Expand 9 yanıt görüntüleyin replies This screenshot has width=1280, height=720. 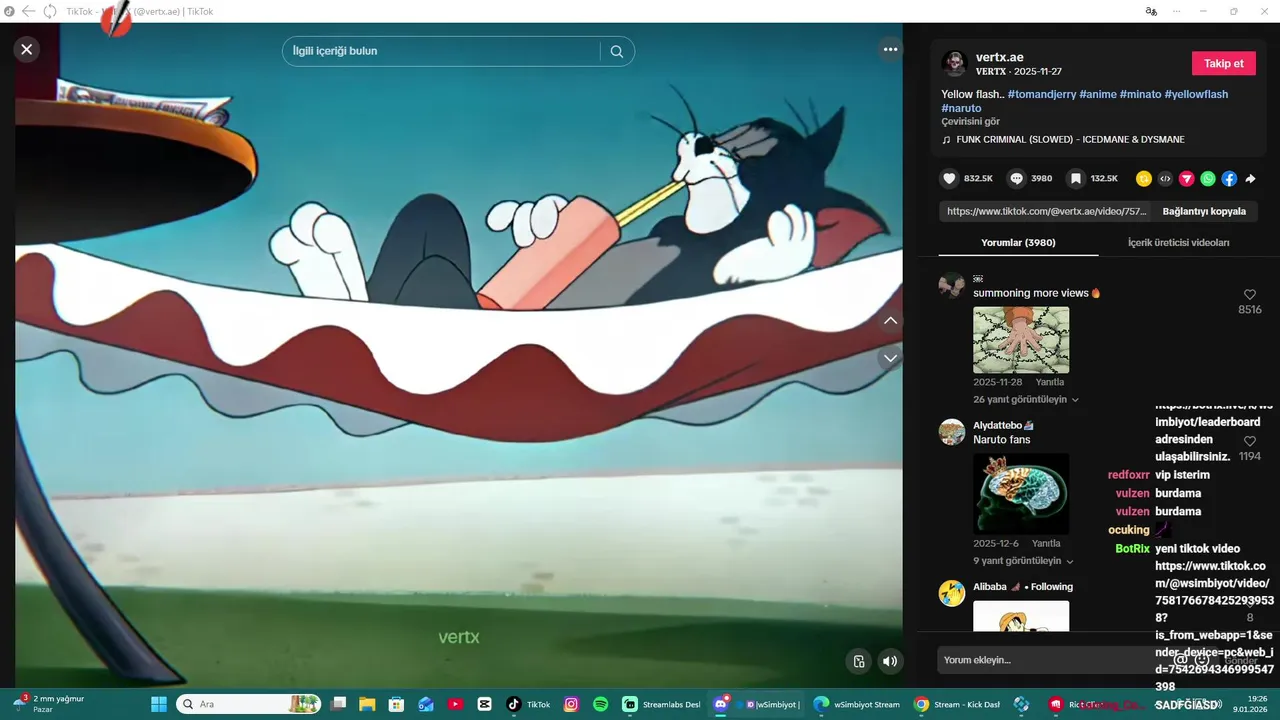pyautogui.click(x=1023, y=561)
